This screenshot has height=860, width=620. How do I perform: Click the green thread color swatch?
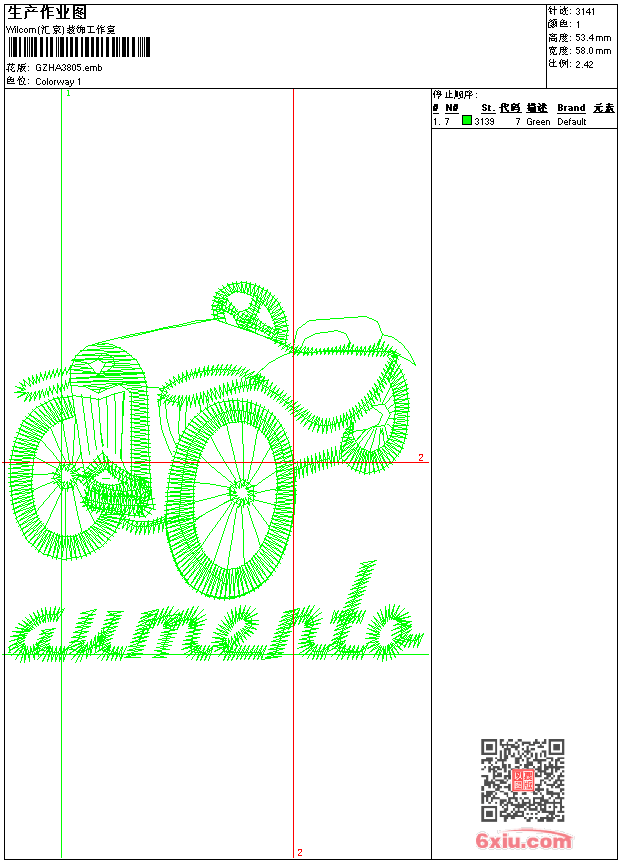tap(466, 121)
